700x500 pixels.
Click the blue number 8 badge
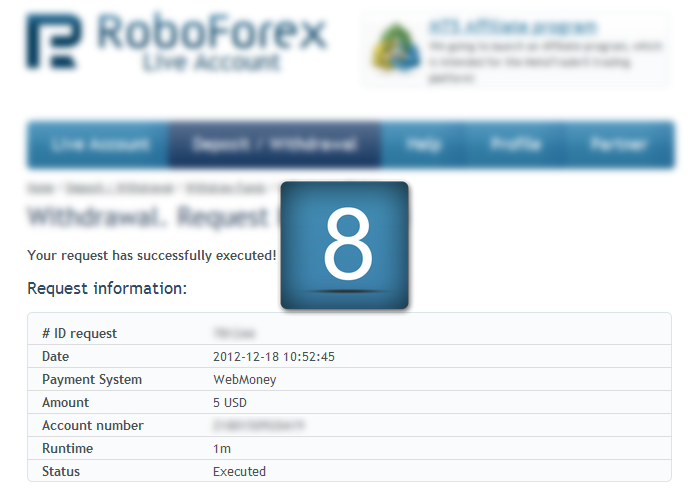(345, 245)
